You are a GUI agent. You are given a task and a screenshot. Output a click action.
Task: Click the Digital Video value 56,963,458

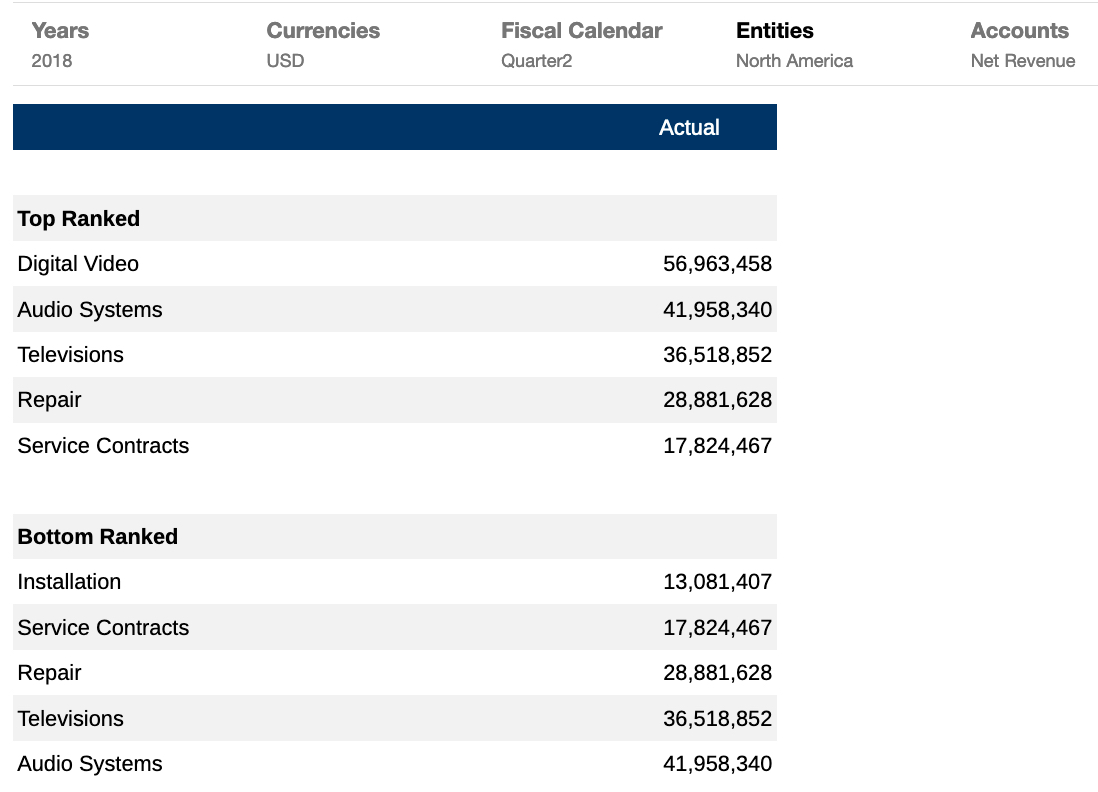point(717,264)
